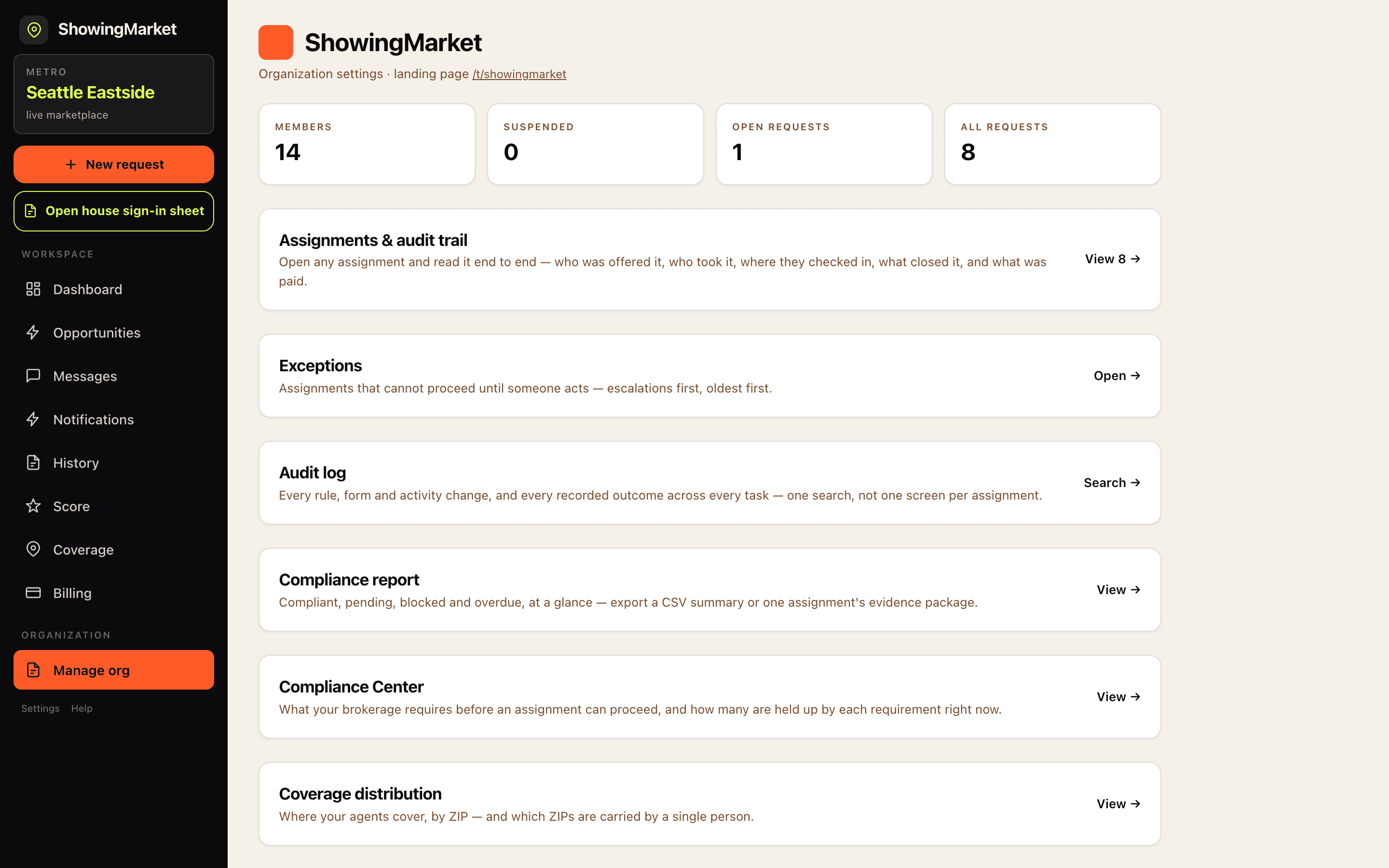
Task: Select History in the sidebar
Action: click(114, 463)
